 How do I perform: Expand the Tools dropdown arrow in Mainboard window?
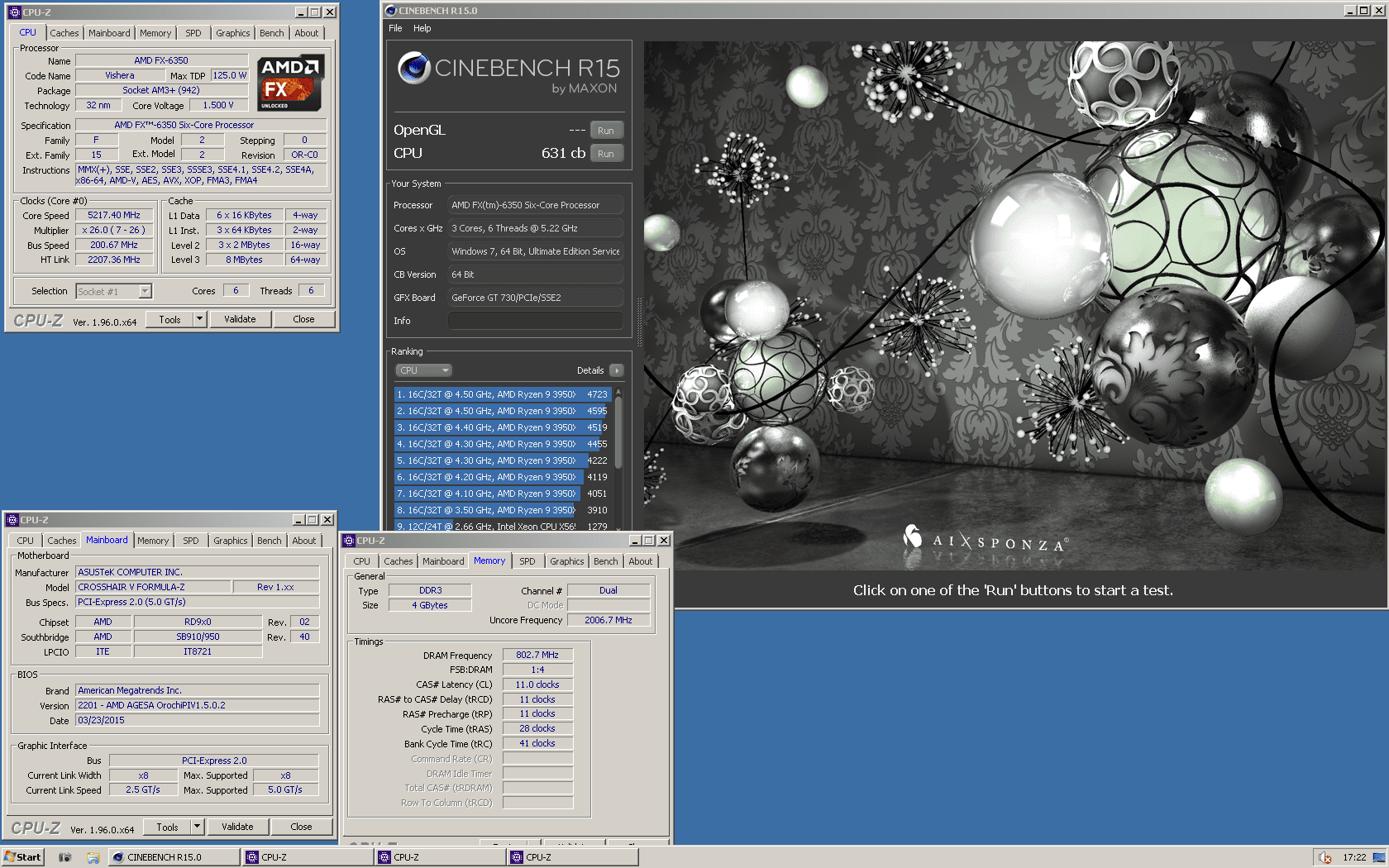point(197,827)
